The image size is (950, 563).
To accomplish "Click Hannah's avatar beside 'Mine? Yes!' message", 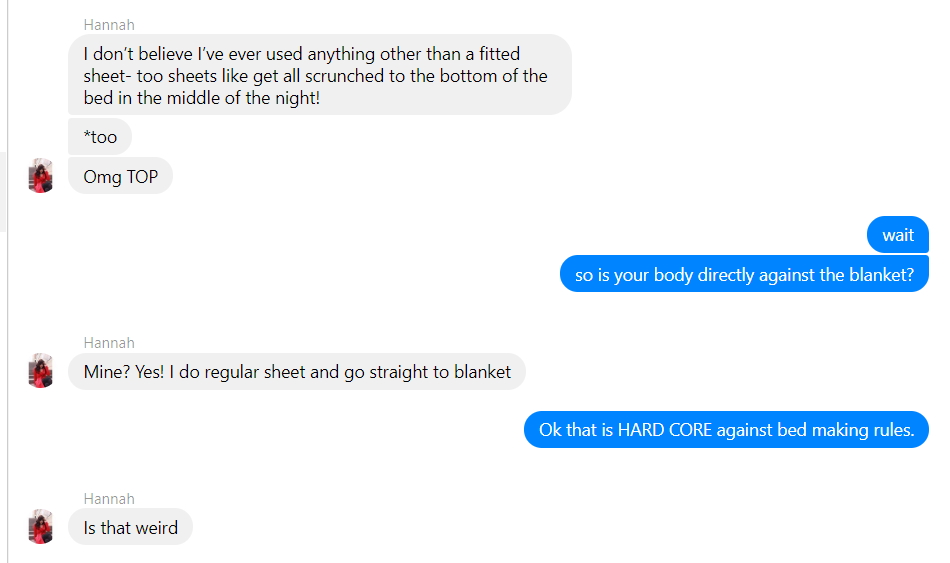I will pyautogui.click(x=41, y=370).
